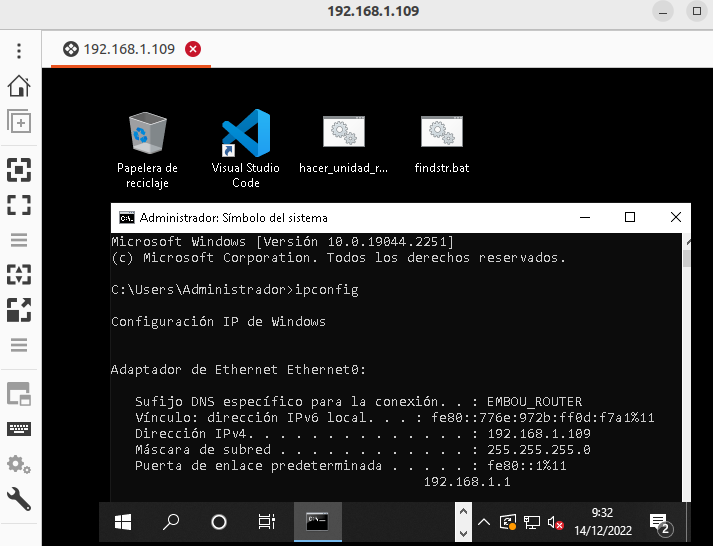
Task: Close the 192.168.1.109 tab
Action: [193, 49]
